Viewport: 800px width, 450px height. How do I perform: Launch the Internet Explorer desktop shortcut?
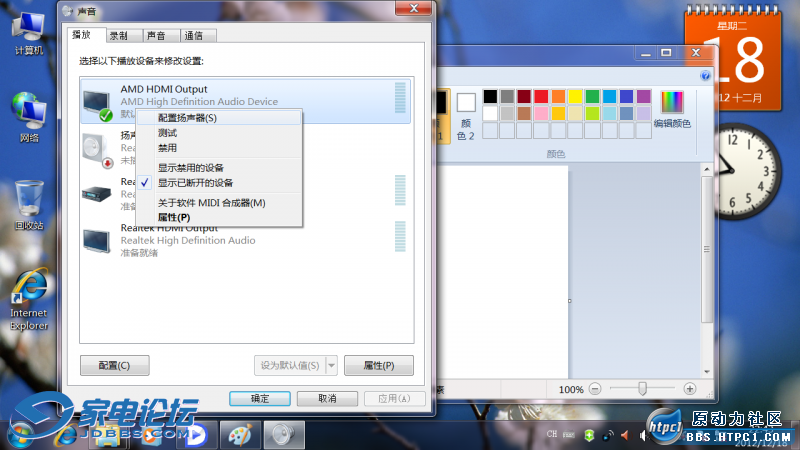click(29, 300)
